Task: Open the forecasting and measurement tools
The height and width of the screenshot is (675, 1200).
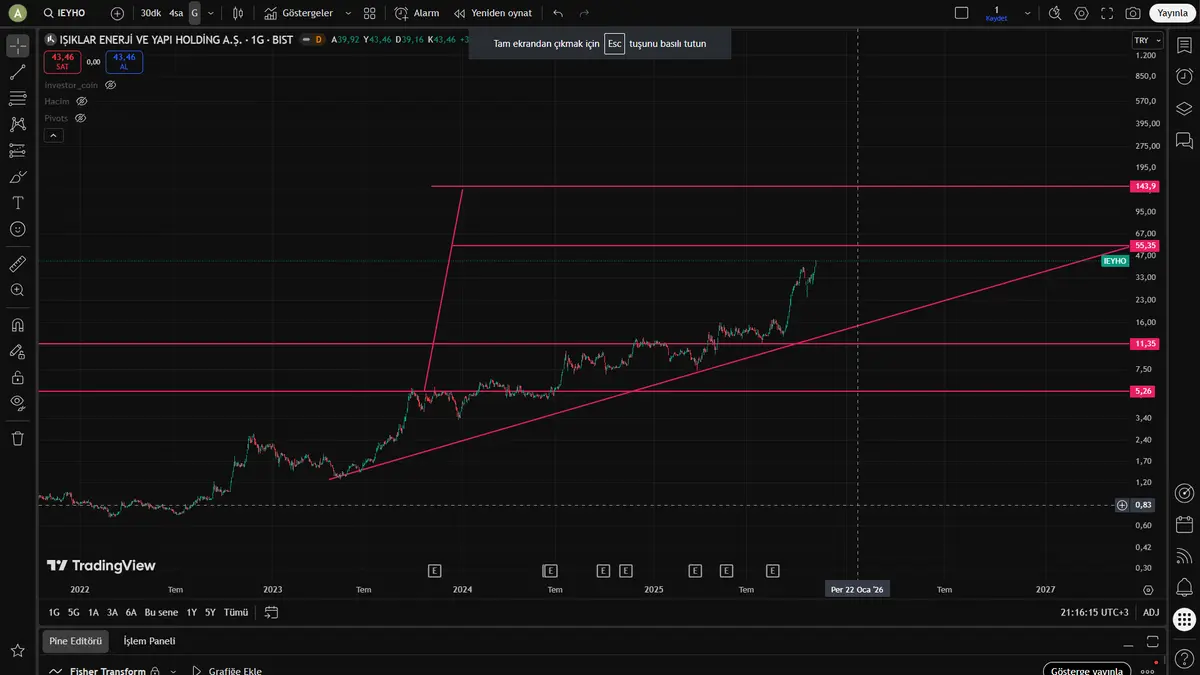Action: 17,150
